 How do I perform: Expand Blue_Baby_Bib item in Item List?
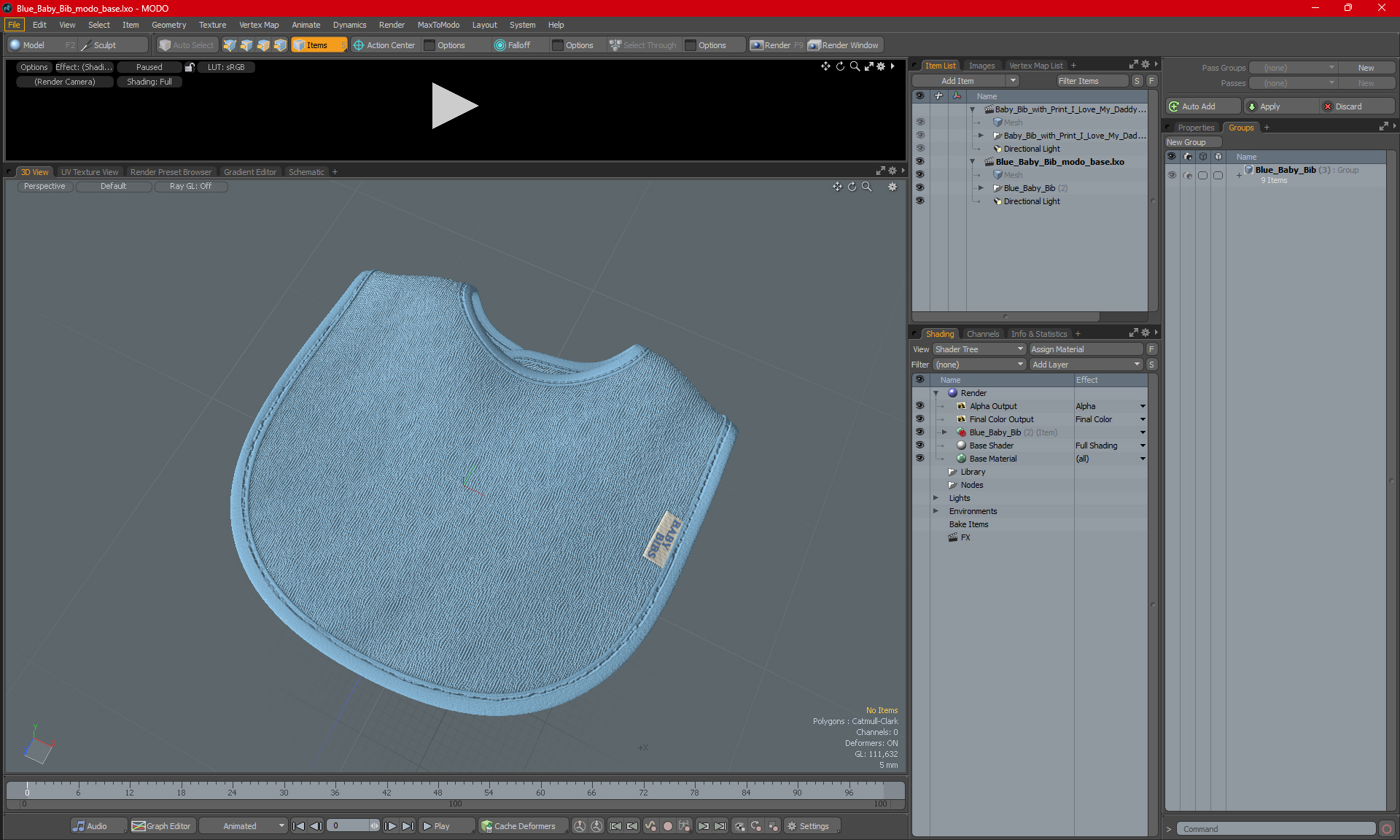[981, 188]
